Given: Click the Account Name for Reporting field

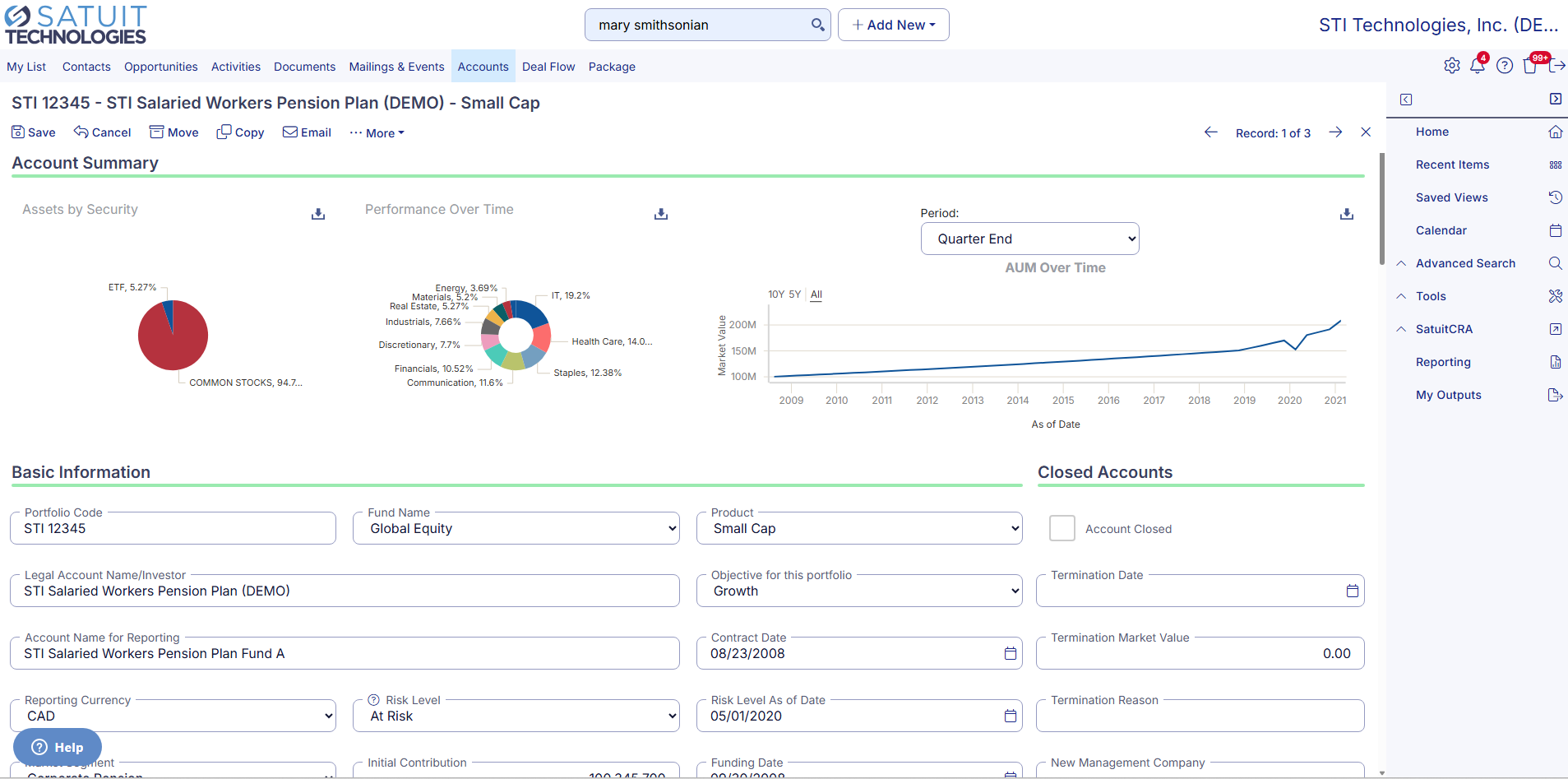Looking at the screenshot, I should click(x=345, y=653).
